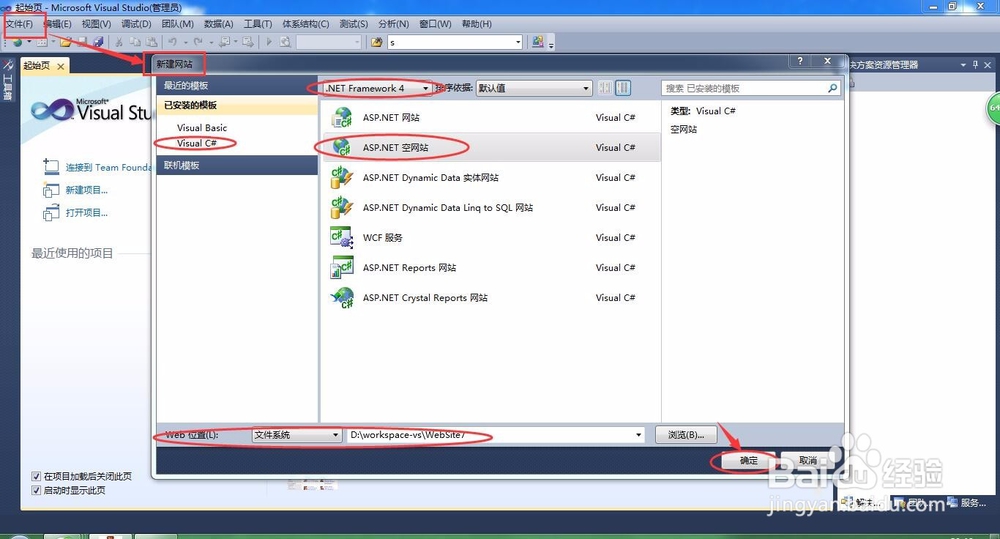This screenshot has width=1000, height=539.
Task: Click the help question mark in dialog title bar
Action: click(800, 61)
